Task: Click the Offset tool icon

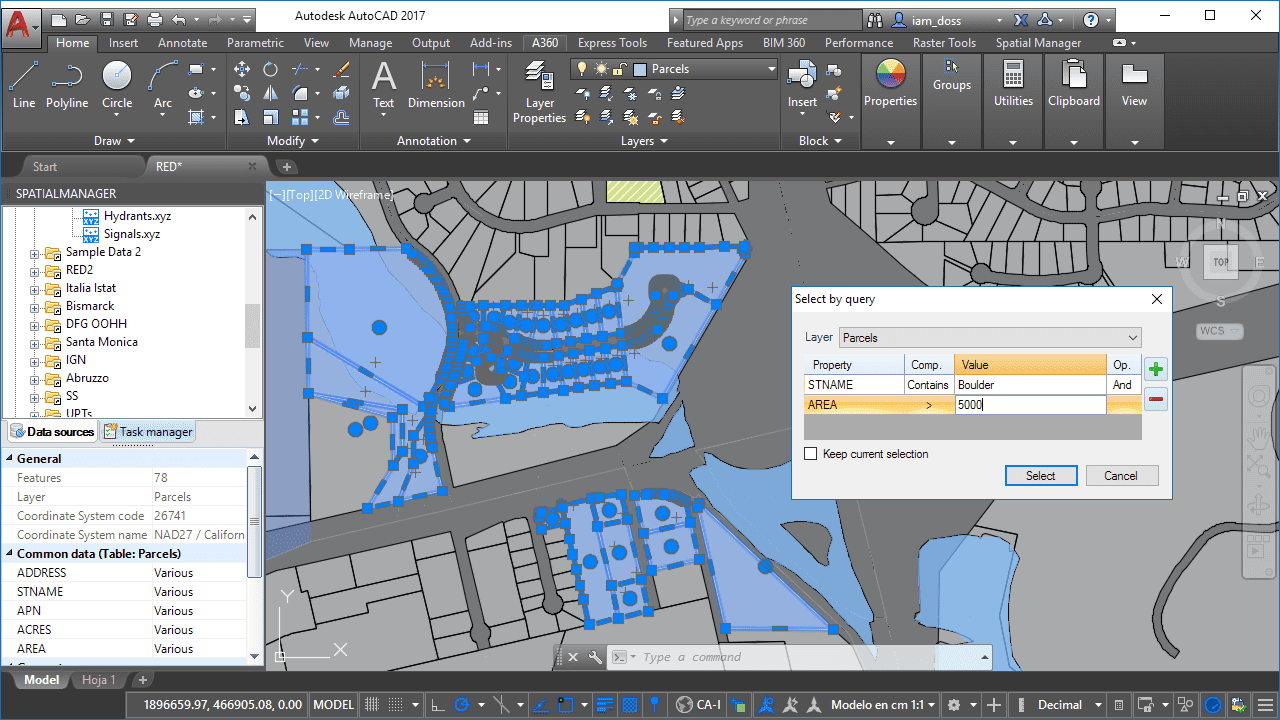Action: (341, 117)
